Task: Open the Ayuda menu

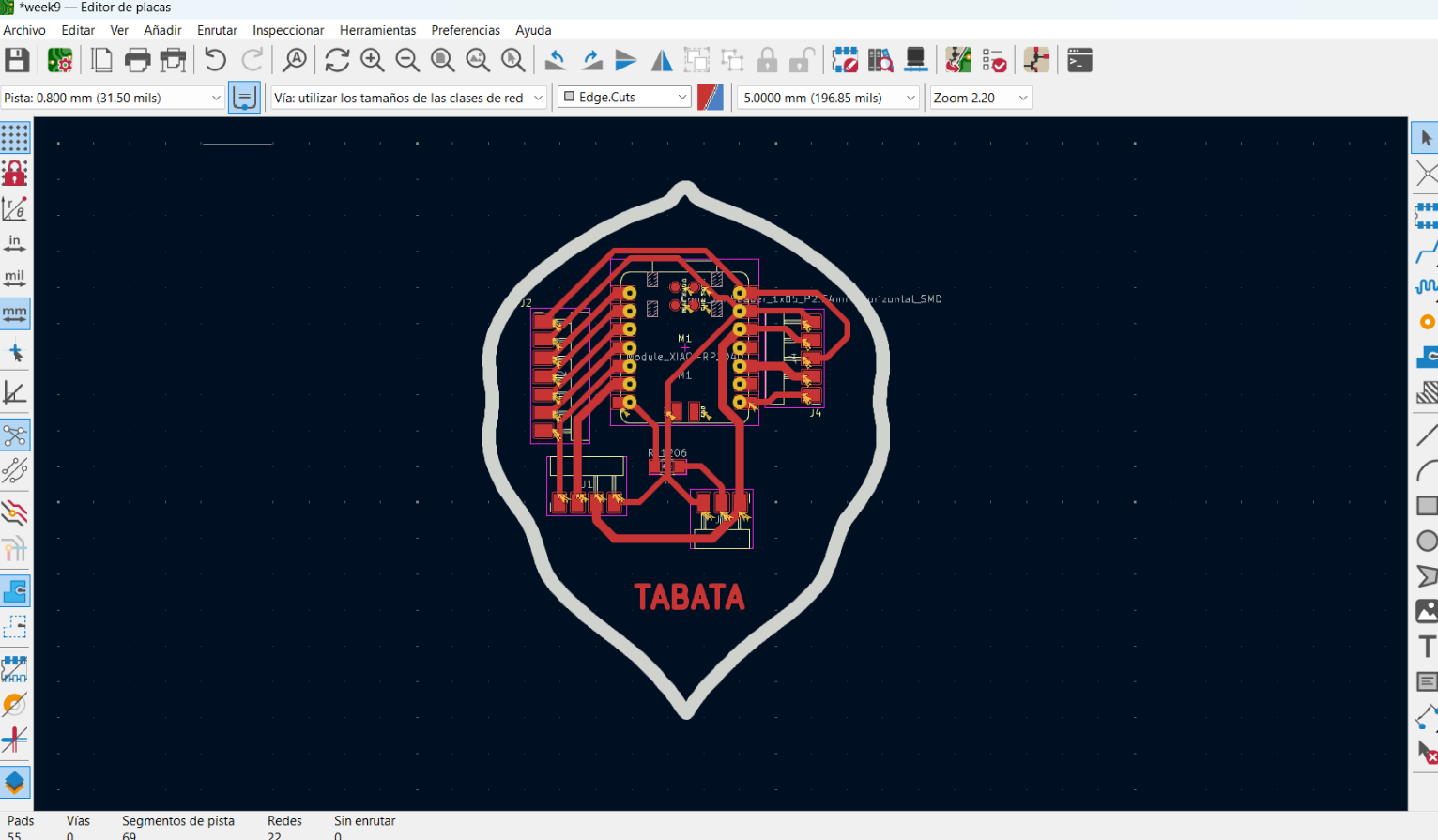Action: pyautogui.click(x=533, y=30)
